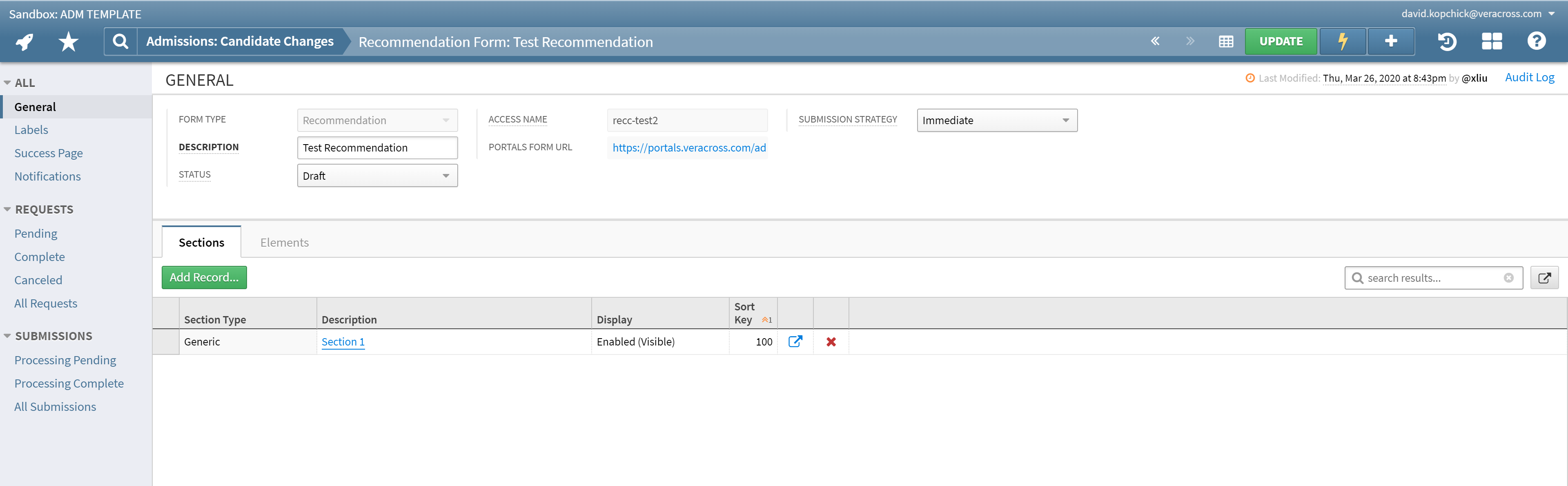Click the lightning bolt actions icon
Screen dimensions: 1568x486
coord(1343,41)
